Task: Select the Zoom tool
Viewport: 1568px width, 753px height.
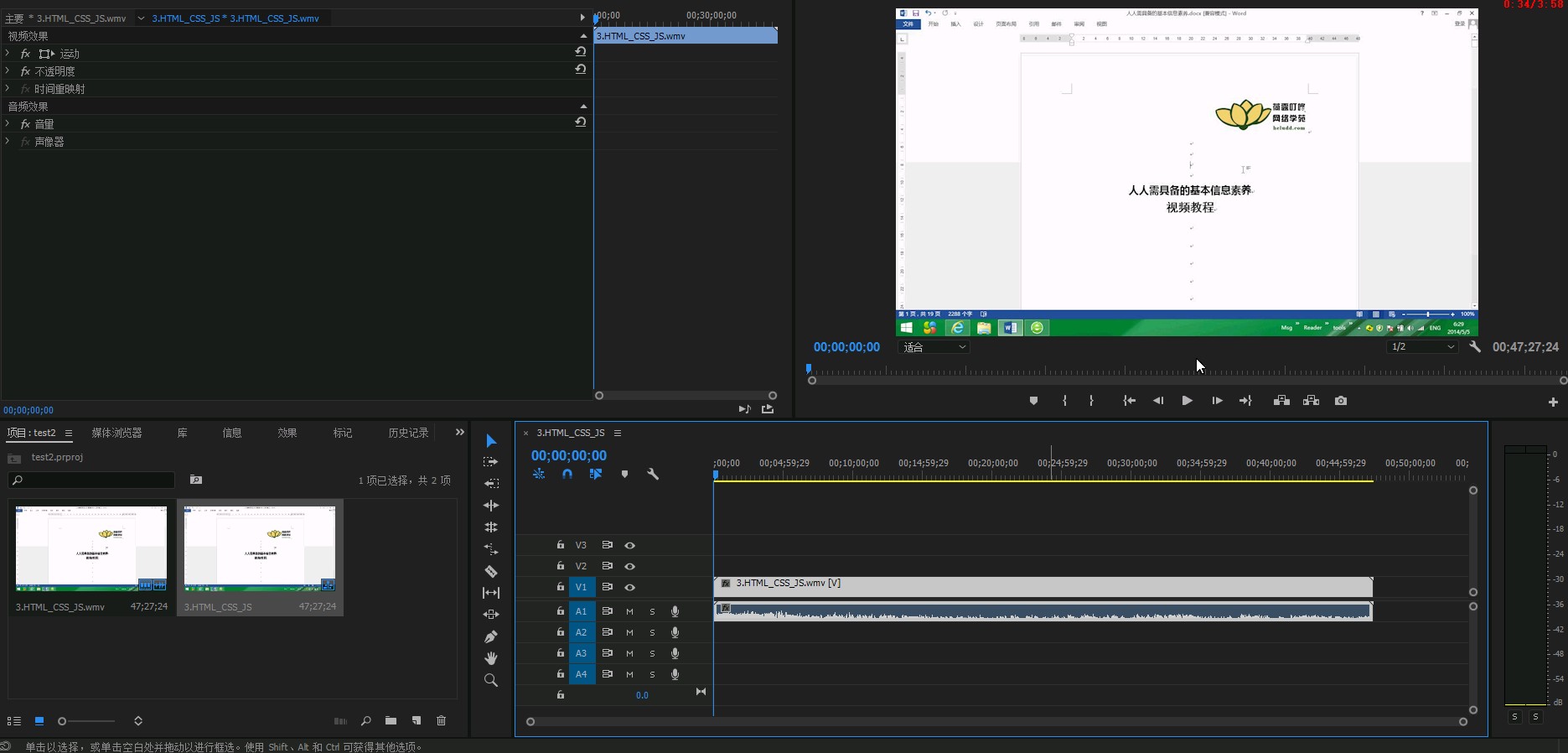Action: pos(491,680)
